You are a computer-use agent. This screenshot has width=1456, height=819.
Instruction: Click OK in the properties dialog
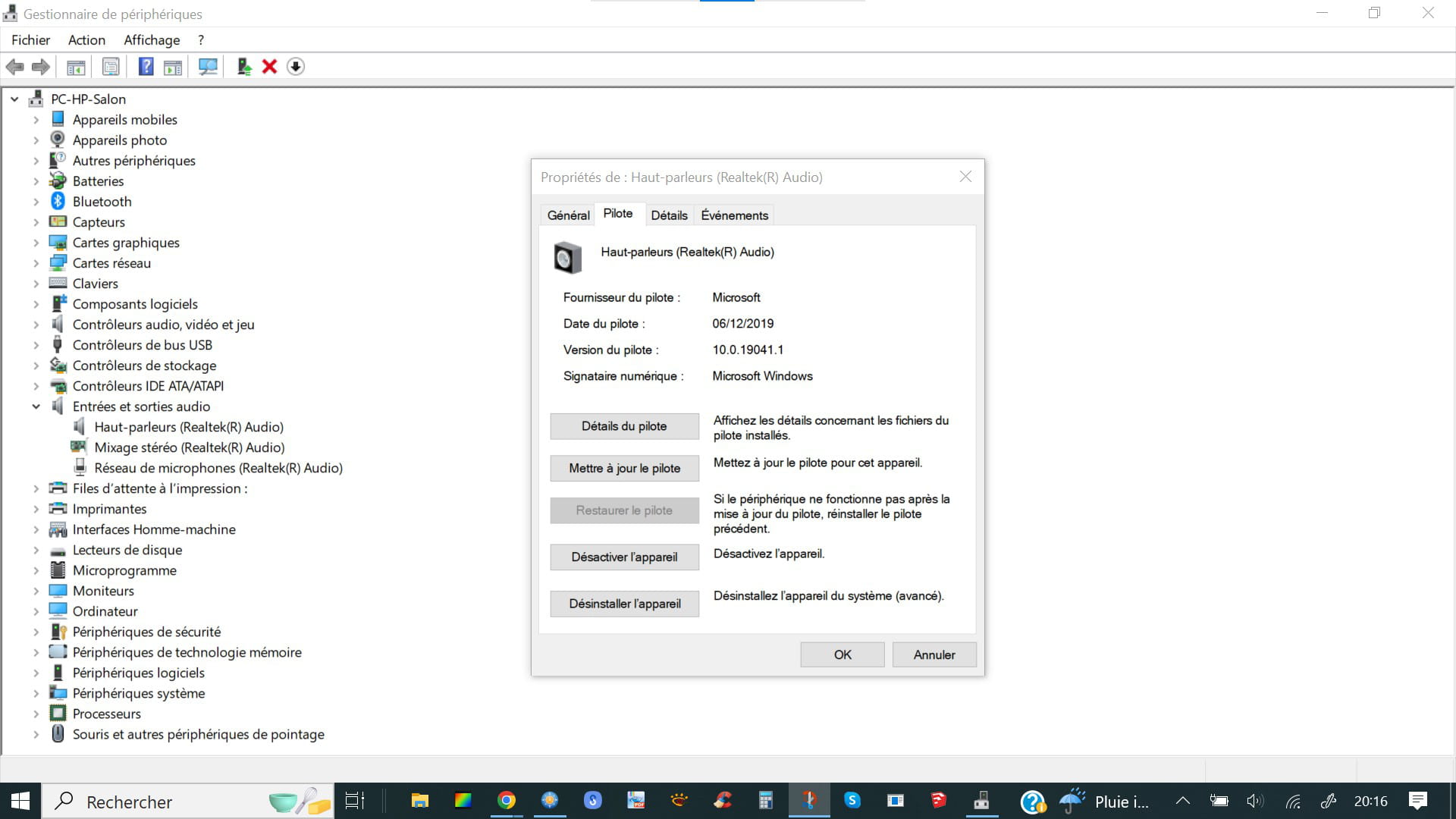pos(843,654)
